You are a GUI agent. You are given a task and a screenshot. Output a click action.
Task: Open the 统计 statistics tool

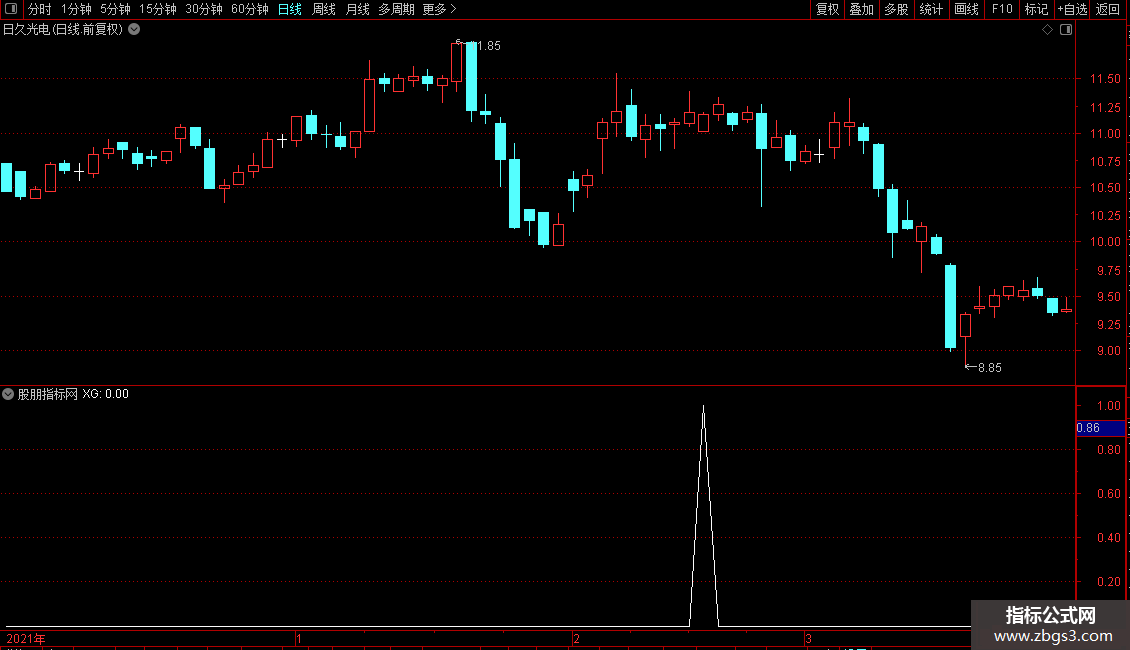pyautogui.click(x=931, y=9)
